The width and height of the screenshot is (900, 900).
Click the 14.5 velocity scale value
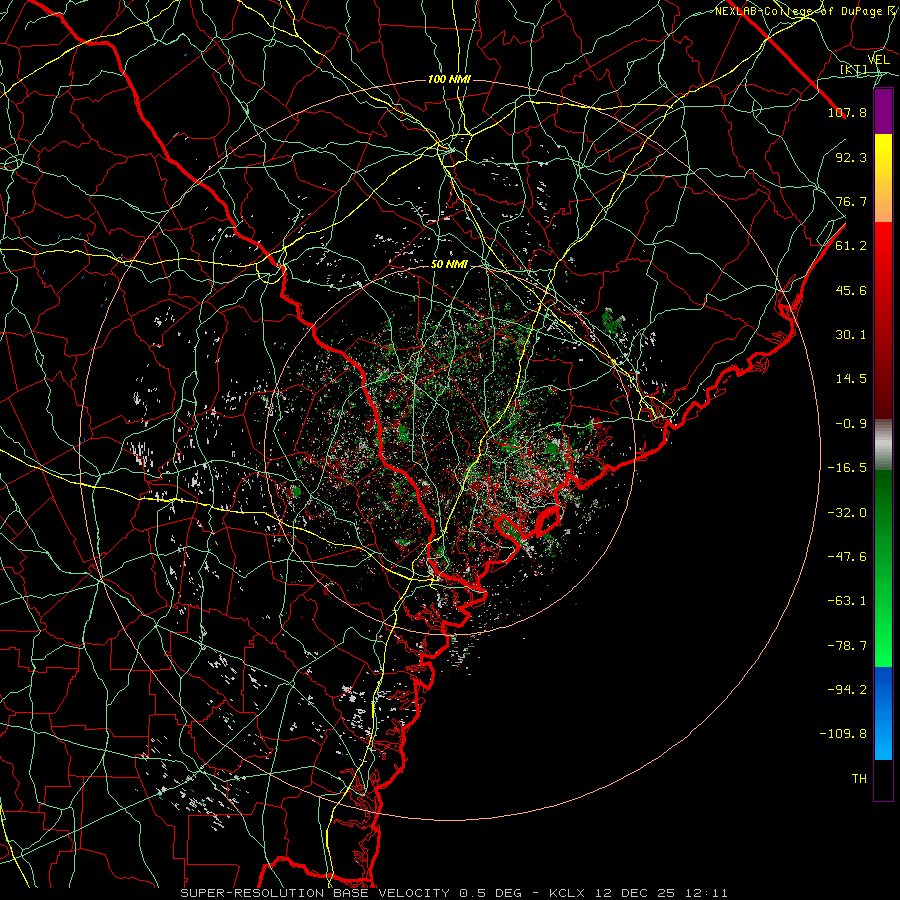click(x=851, y=379)
